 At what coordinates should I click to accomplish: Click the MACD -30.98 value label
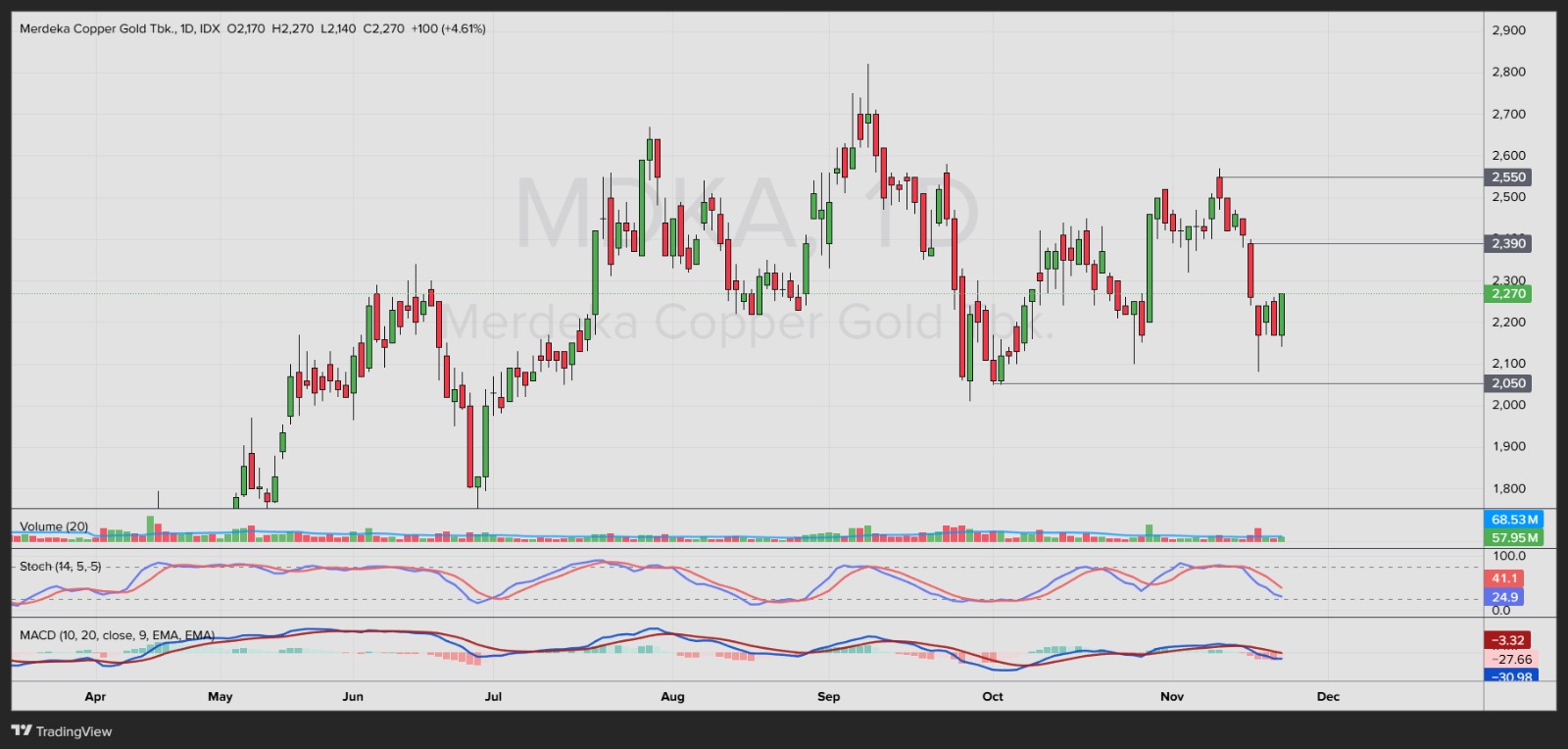(1513, 676)
